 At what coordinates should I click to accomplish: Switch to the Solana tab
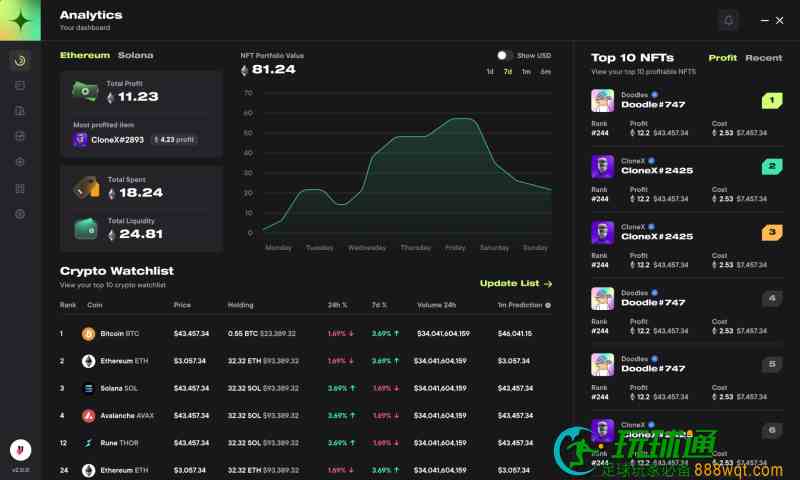pos(136,55)
